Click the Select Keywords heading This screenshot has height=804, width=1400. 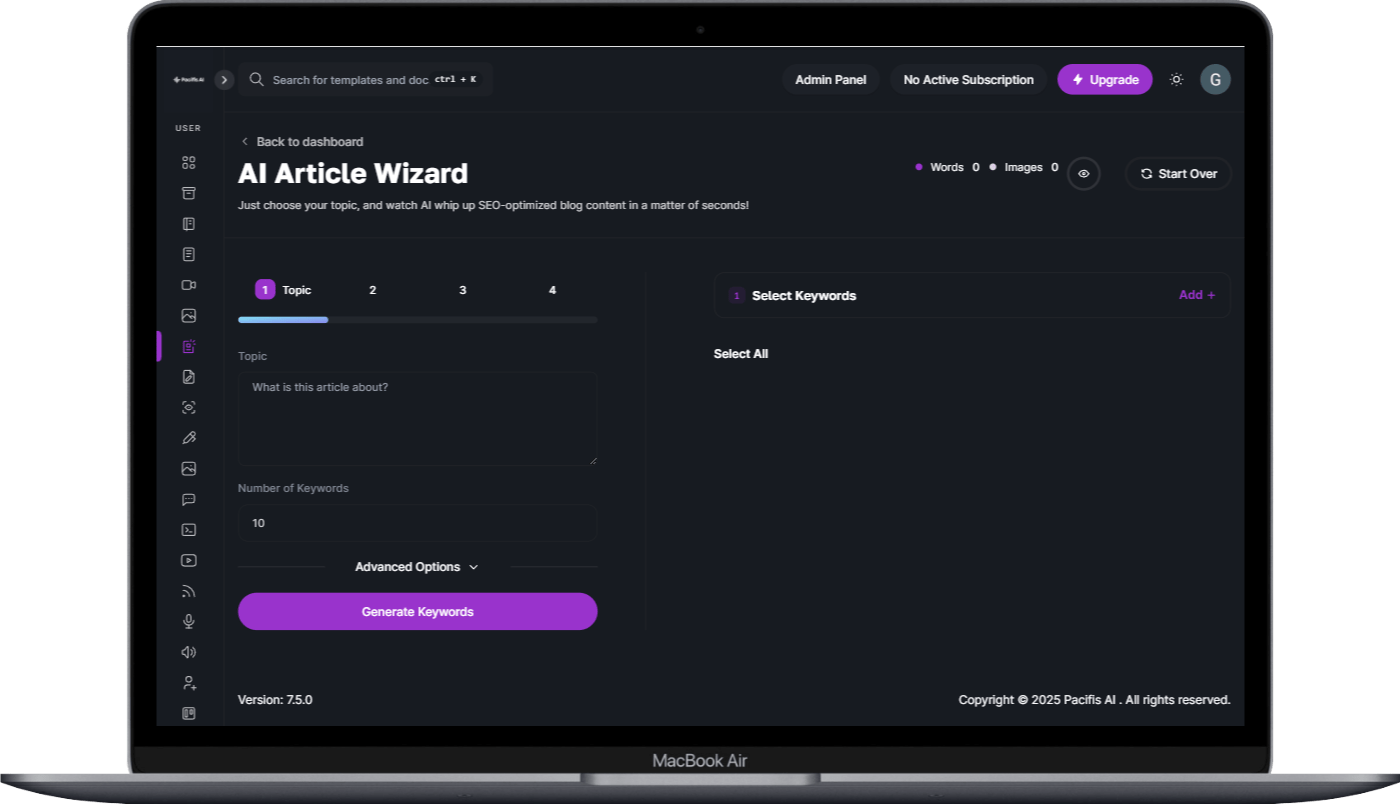pyautogui.click(x=804, y=295)
